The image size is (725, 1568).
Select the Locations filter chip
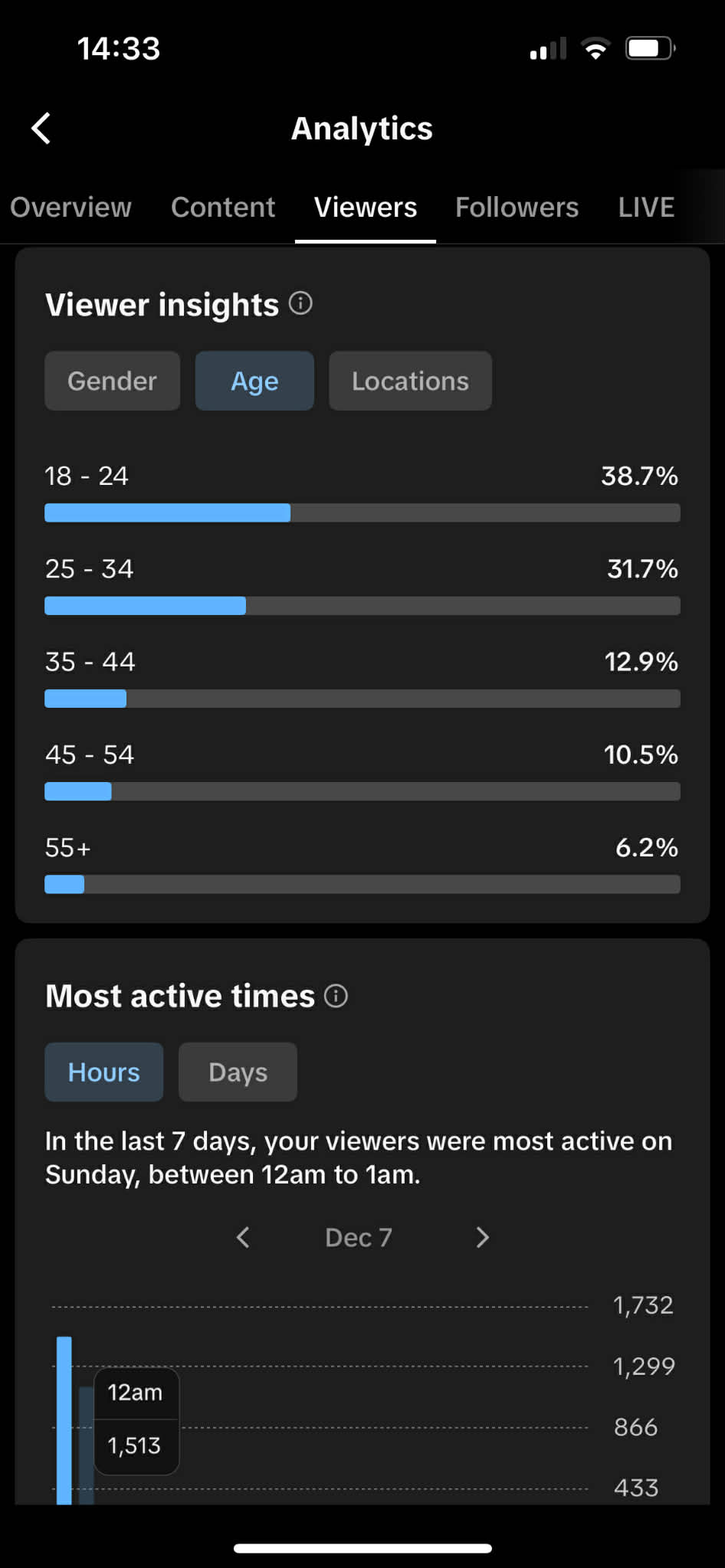(410, 381)
